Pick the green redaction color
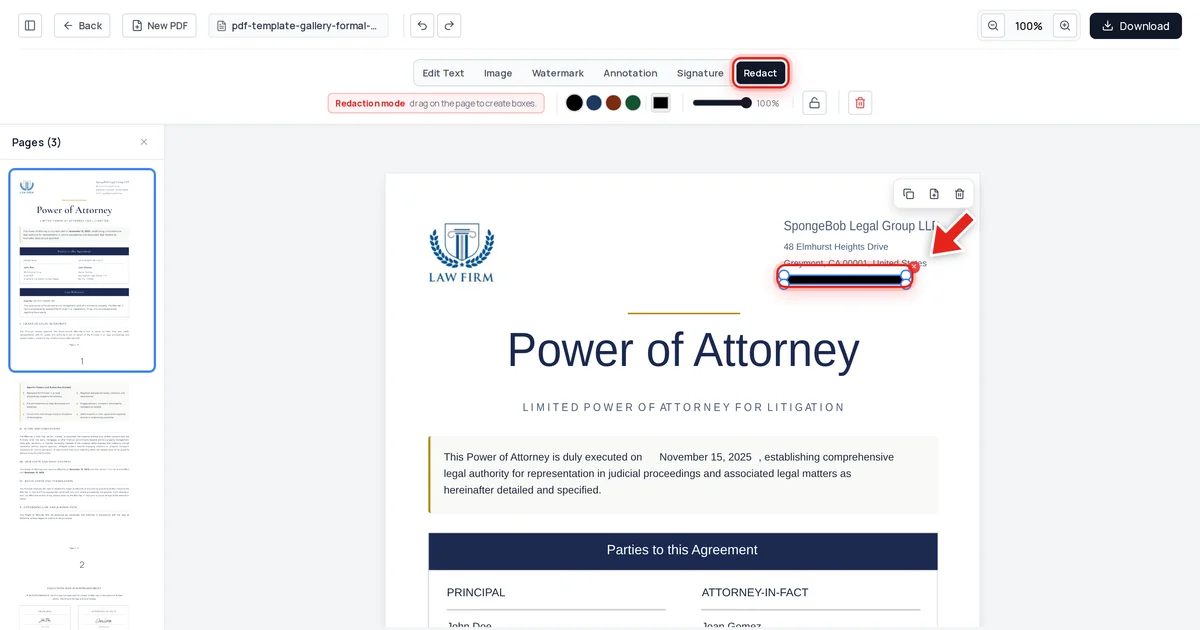The height and width of the screenshot is (630, 1200). click(x=633, y=103)
